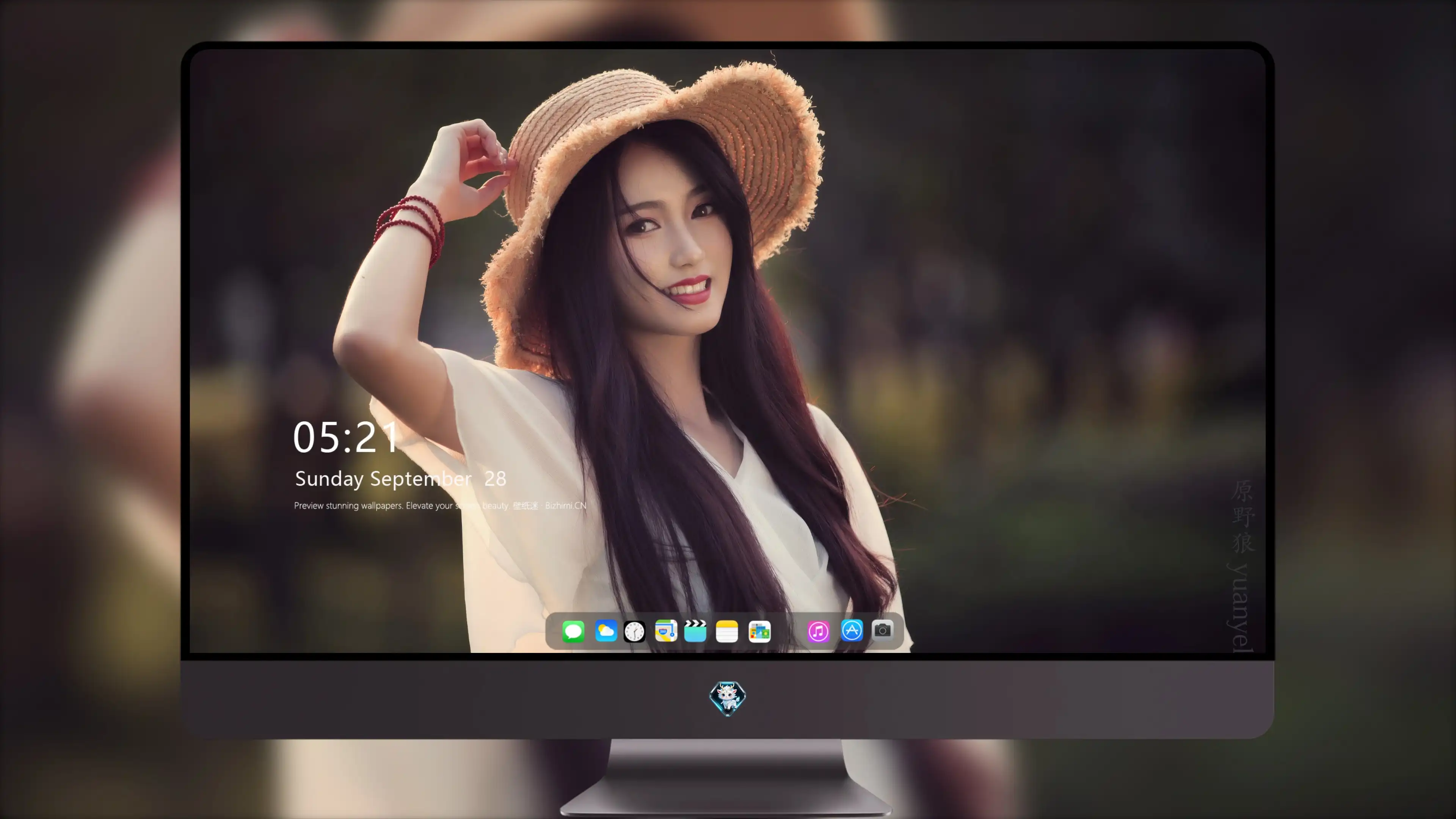The height and width of the screenshot is (819, 1456).
Task: Launch the Weather app from dock
Action: point(606,631)
